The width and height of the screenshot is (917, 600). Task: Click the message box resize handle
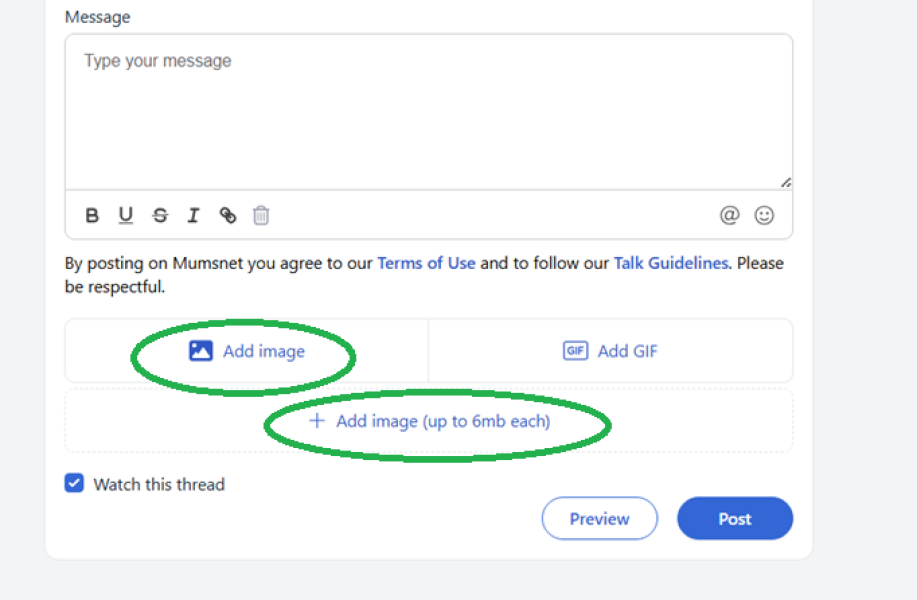pyautogui.click(x=786, y=182)
